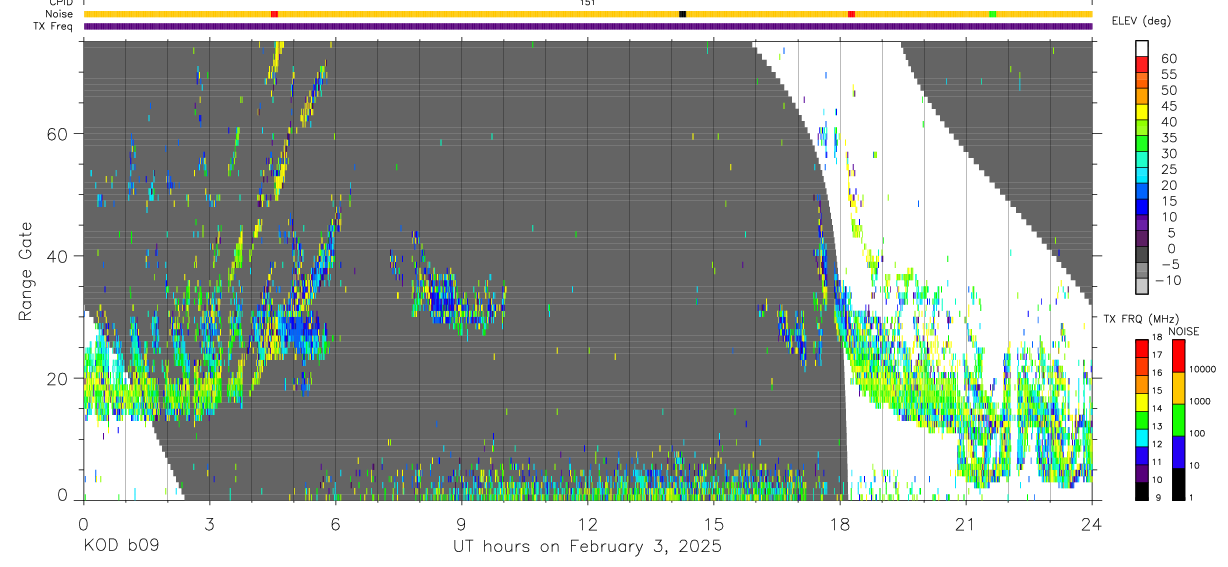Image resolution: width=1228 pixels, height=567 pixels.
Task: Select the yellow 14–15 MHz TX FRQ swatch
Action: [1142, 402]
